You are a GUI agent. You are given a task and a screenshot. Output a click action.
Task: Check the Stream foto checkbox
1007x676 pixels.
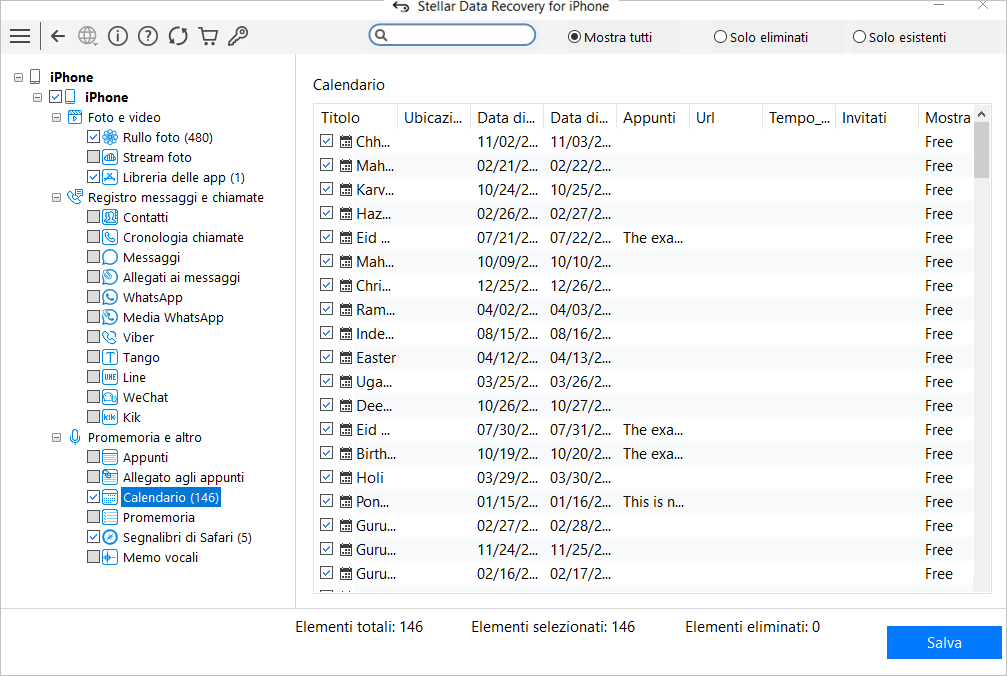[x=93, y=157]
